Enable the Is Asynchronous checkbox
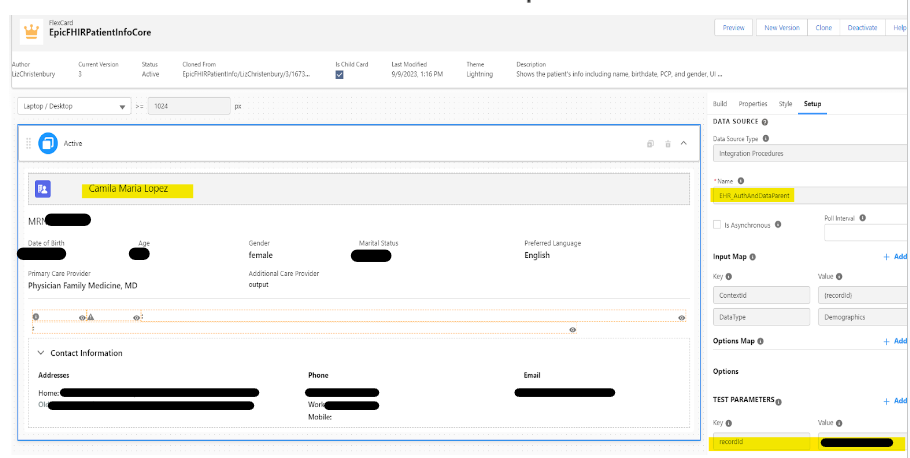910x458 pixels. (x=717, y=225)
